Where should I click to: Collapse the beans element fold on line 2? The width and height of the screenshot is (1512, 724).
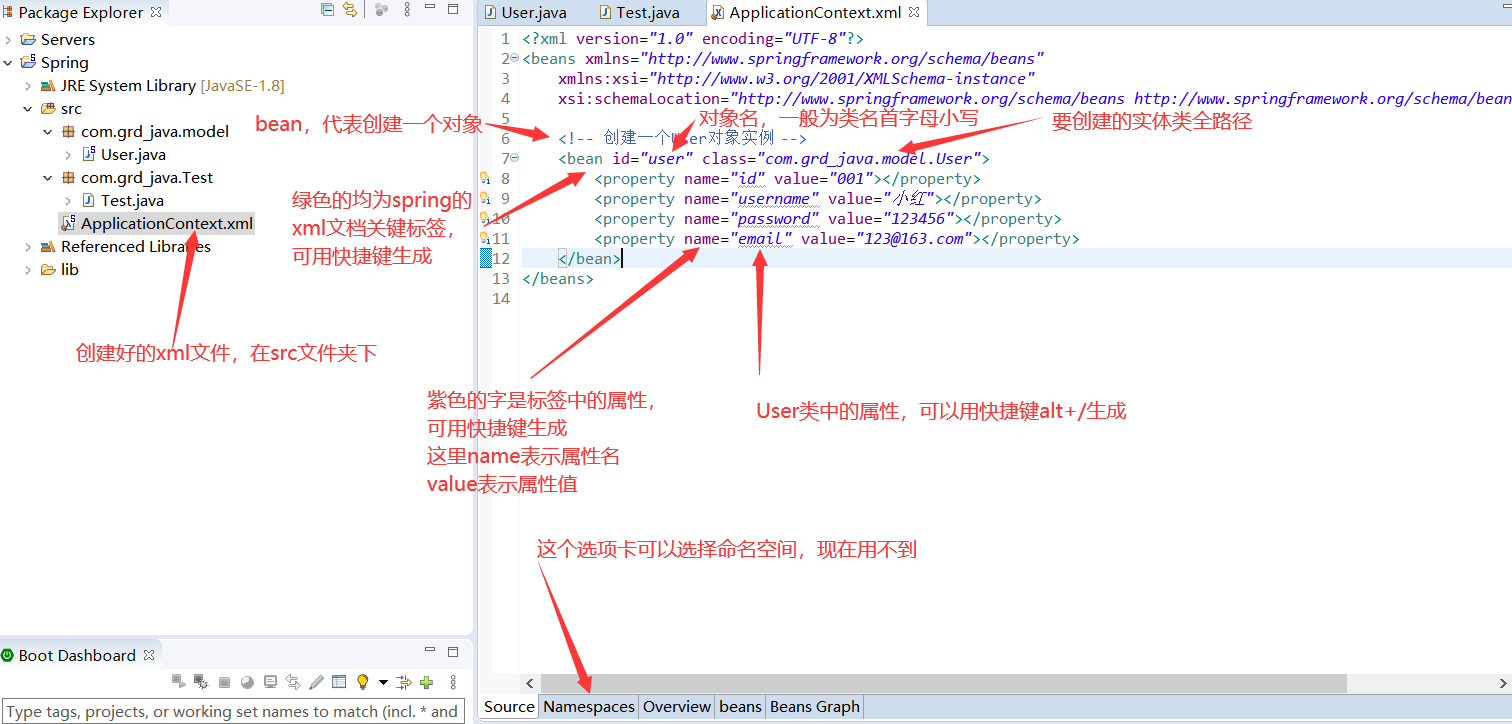tap(515, 59)
